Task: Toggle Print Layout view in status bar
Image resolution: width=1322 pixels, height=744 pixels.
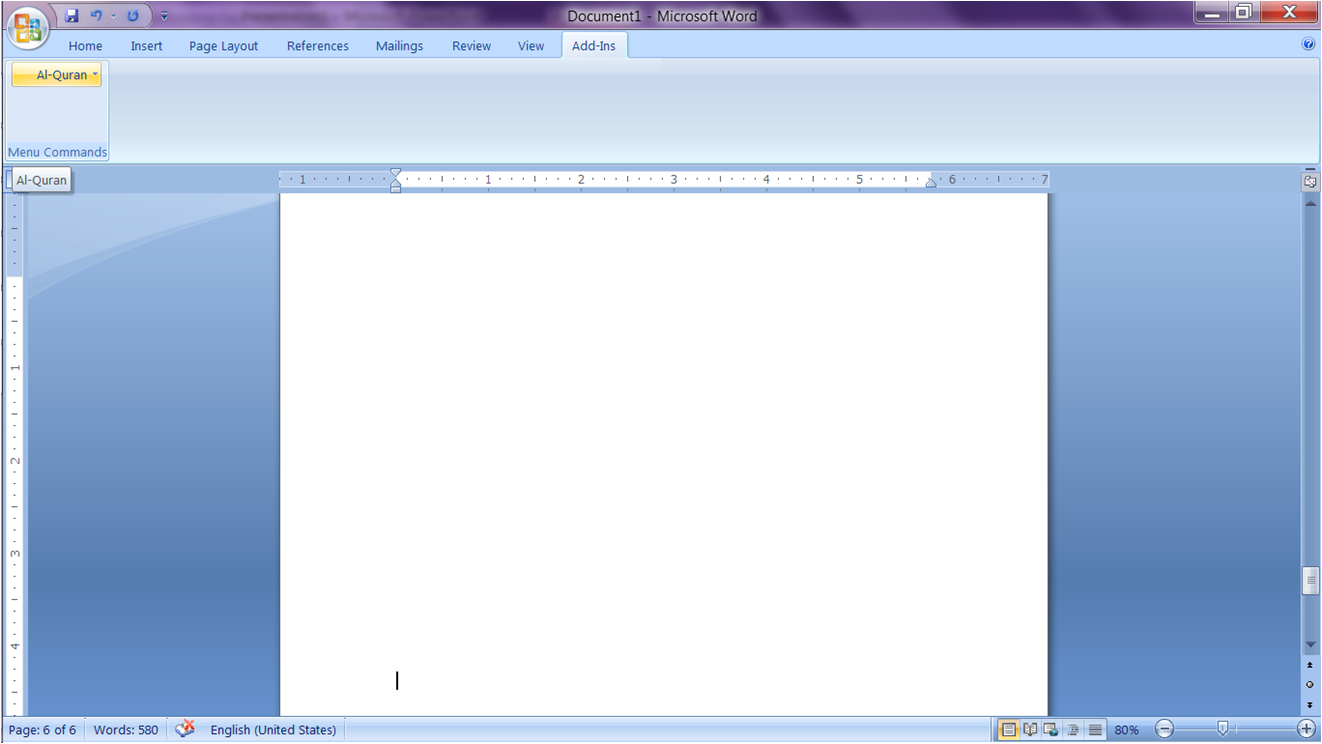Action: point(1009,729)
